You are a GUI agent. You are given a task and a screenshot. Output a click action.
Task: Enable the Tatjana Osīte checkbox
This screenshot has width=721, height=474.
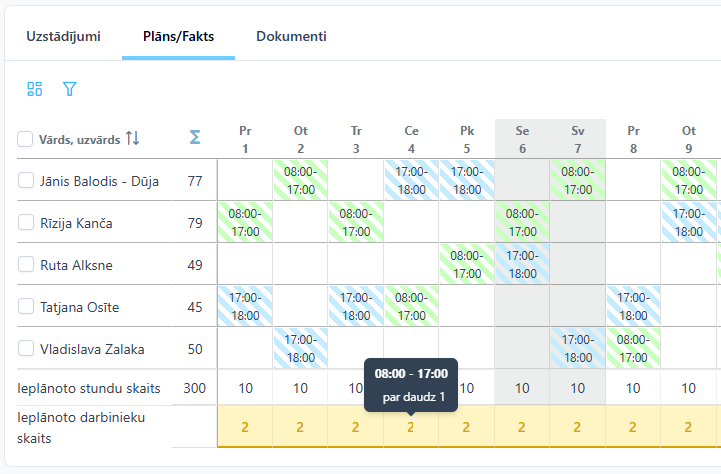coord(26,307)
